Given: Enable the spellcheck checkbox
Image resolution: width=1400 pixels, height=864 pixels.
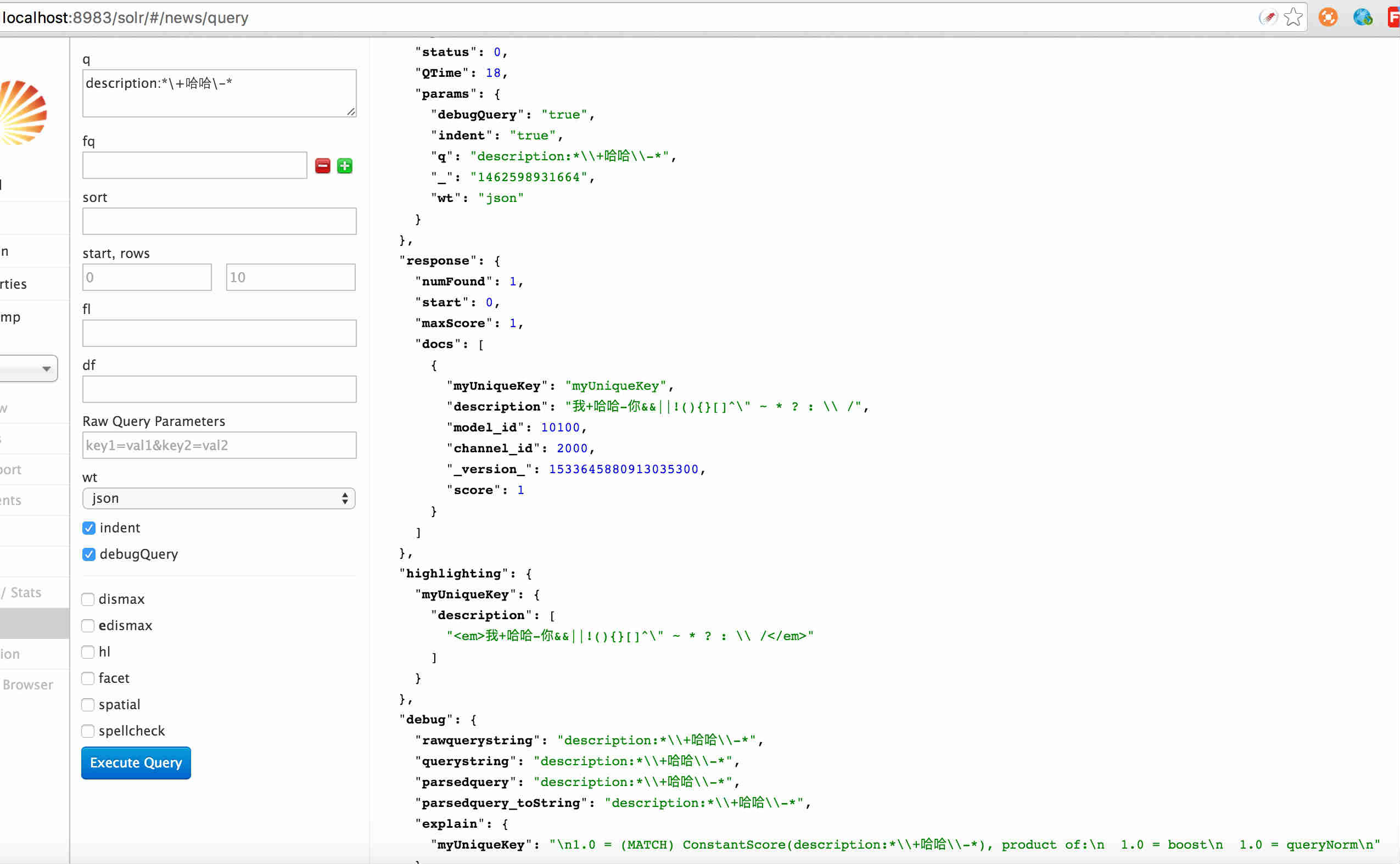Looking at the screenshot, I should [x=87, y=730].
